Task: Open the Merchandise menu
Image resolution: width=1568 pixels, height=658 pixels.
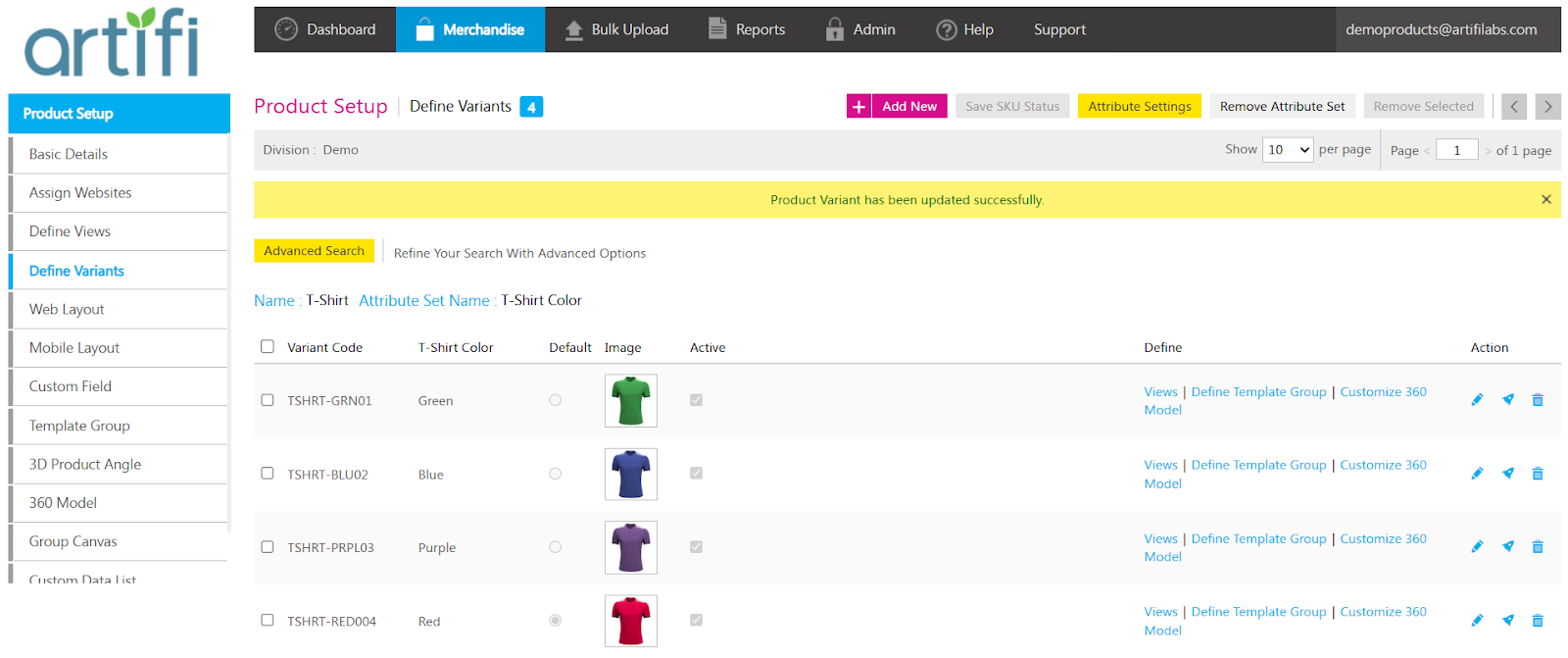Action: point(470,29)
